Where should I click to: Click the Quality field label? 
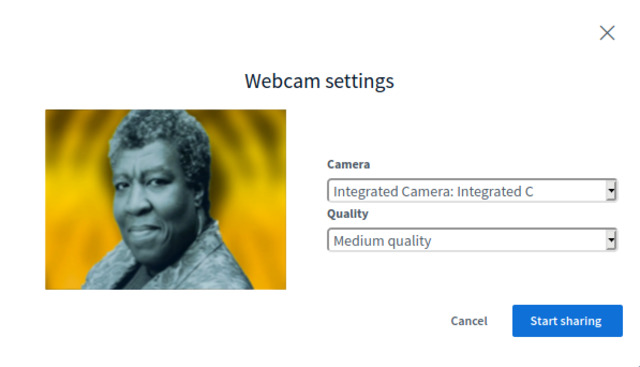348,214
